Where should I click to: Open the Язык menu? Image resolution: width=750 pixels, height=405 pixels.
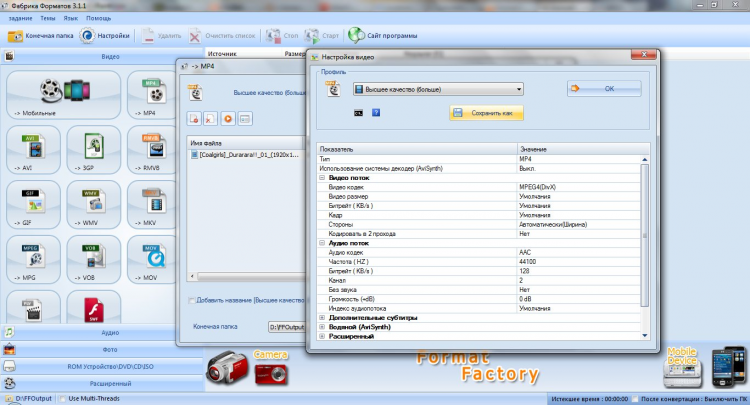tap(70, 18)
